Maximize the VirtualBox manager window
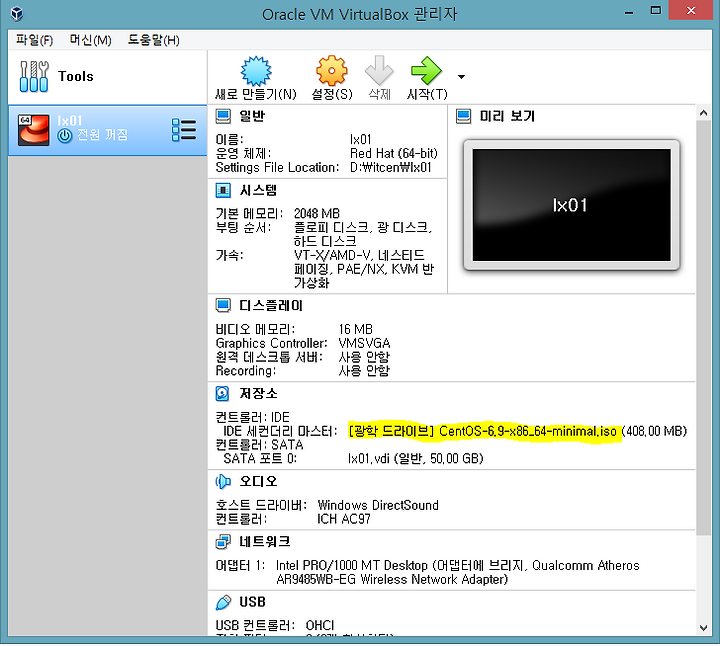 point(656,11)
